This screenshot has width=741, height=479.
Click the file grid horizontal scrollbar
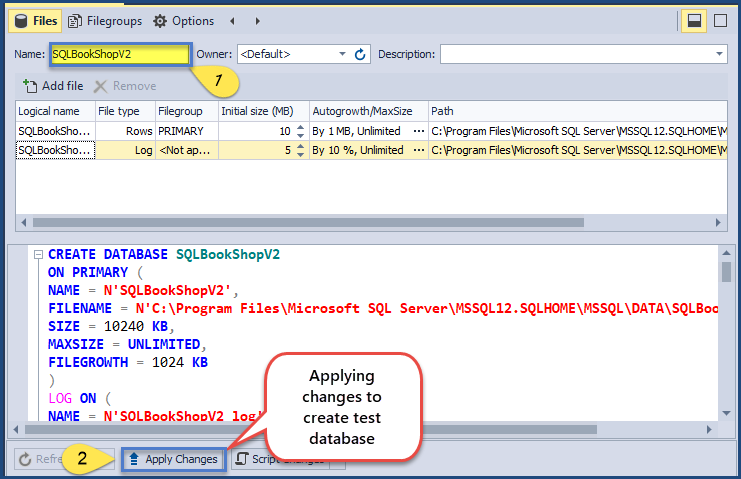coord(308,222)
